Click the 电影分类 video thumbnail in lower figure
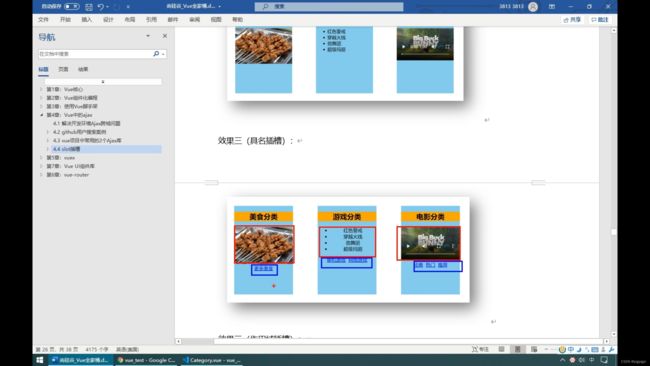The width and height of the screenshot is (650, 366). tap(429, 243)
